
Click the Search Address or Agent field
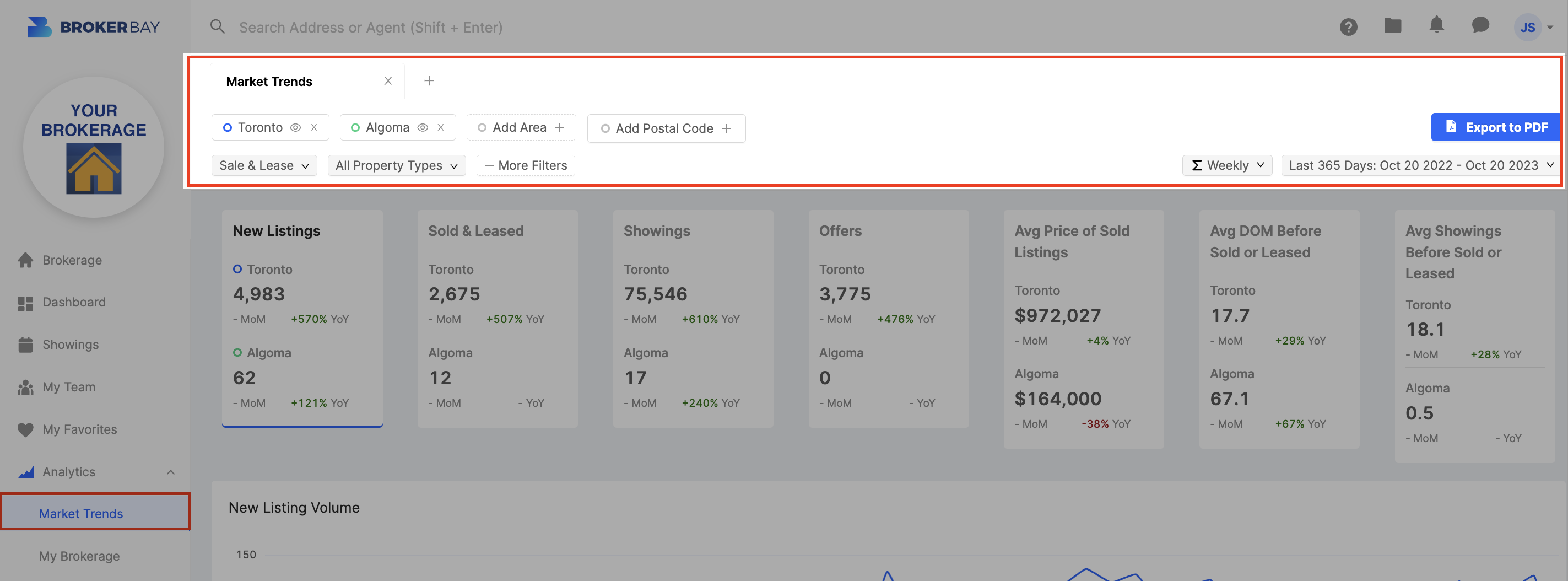click(371, 28)
